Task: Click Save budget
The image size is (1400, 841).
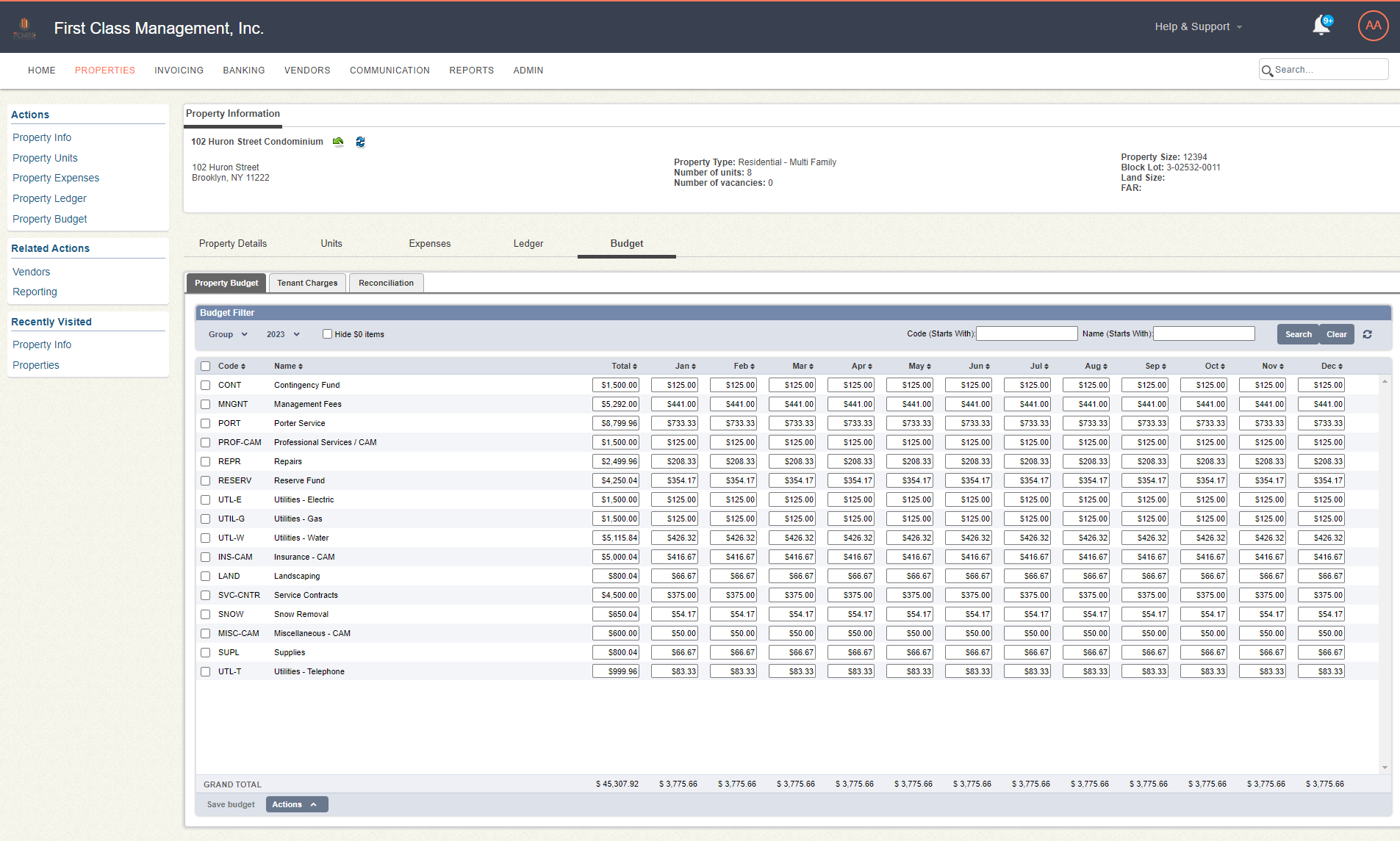Action: click(231, 804)
